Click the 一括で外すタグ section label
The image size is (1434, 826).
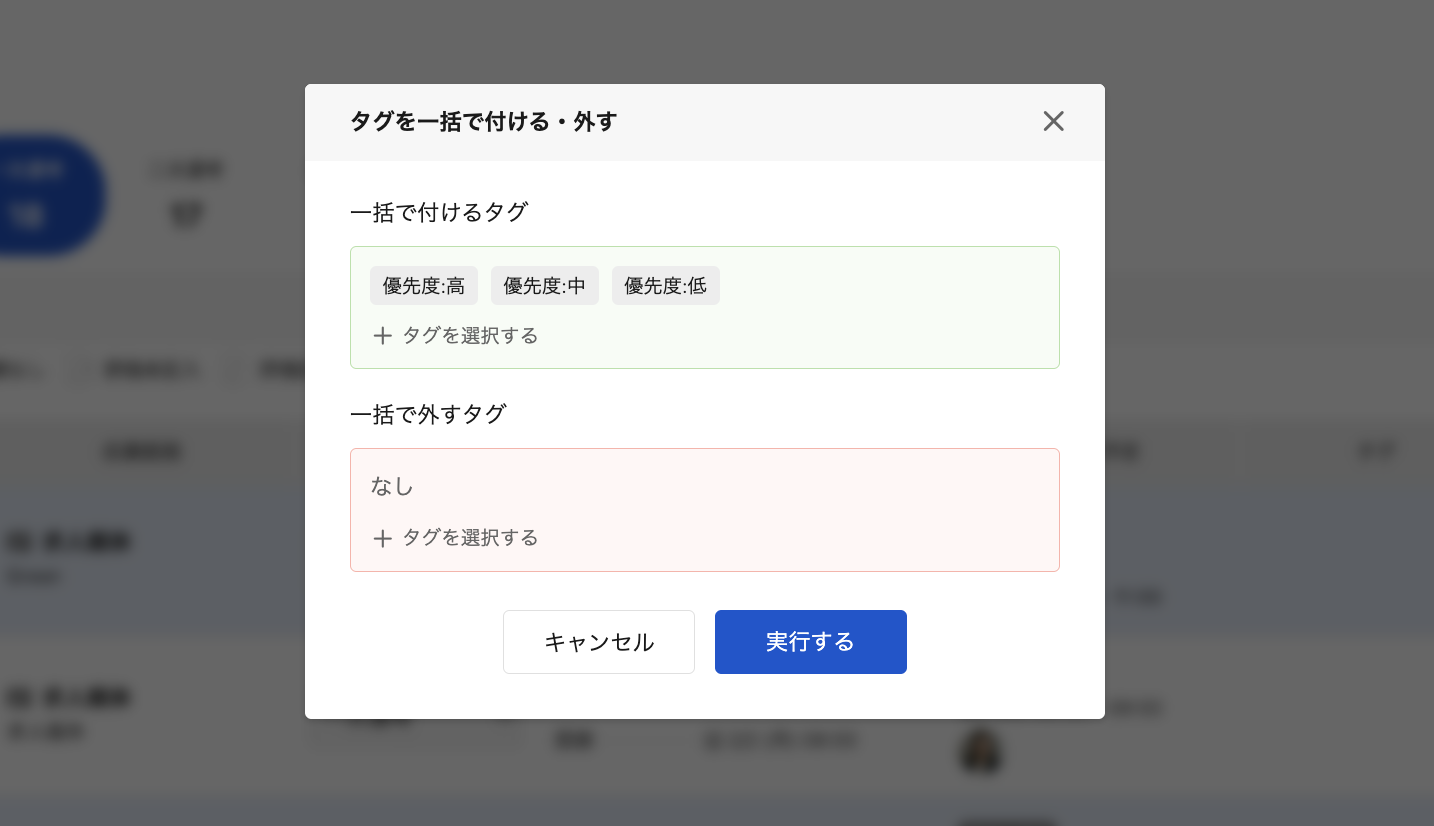tap(428, 414)
